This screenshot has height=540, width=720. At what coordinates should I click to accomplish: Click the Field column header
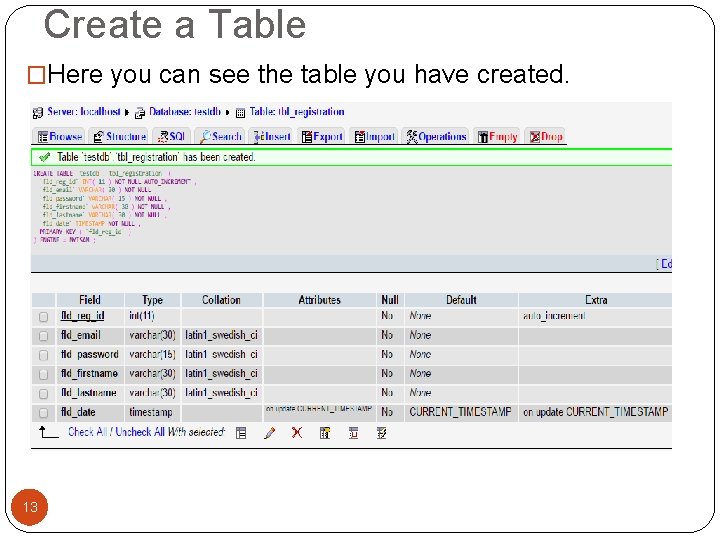[90, 300]
